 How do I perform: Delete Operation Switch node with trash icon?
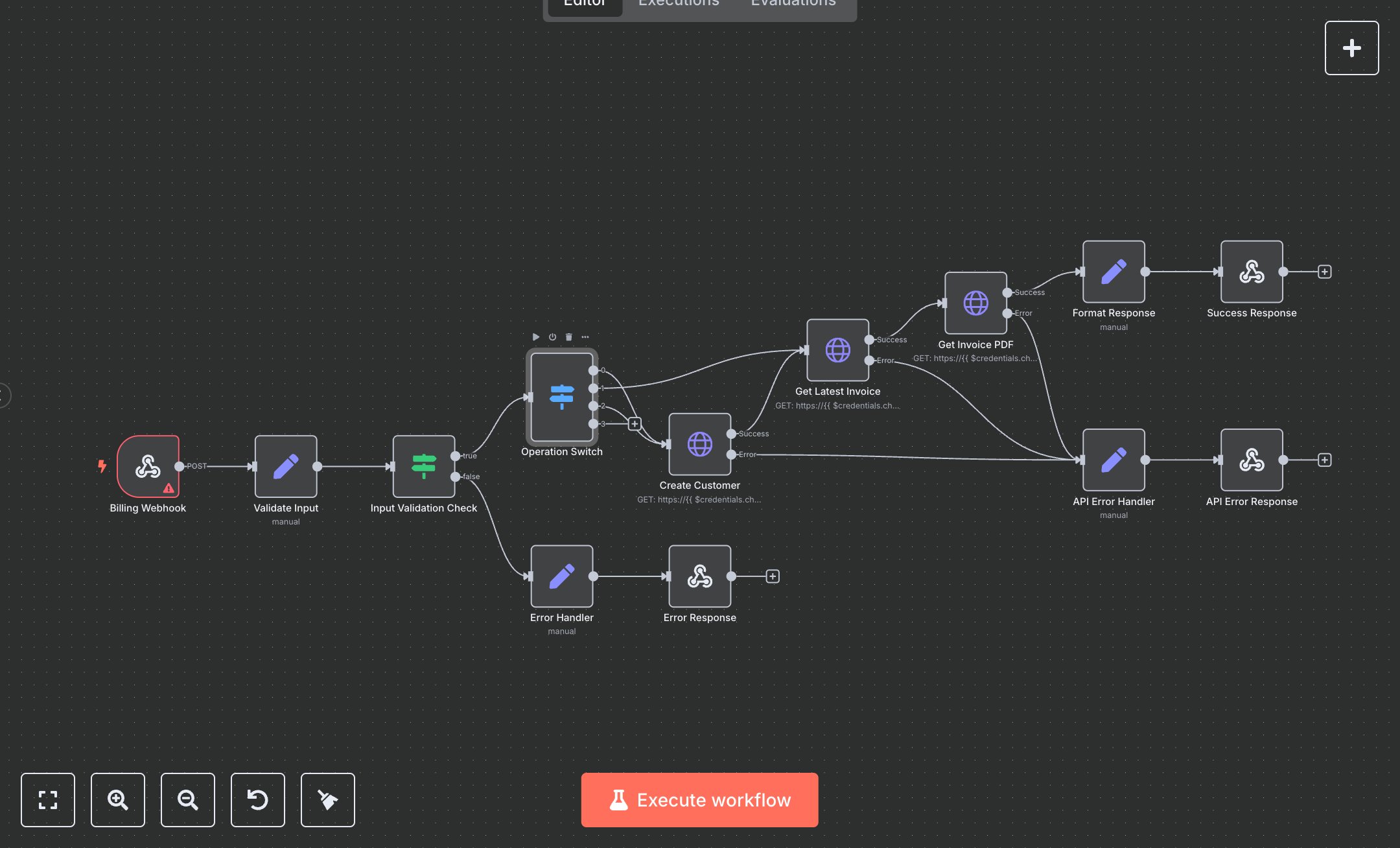click(x=569, y=337)
